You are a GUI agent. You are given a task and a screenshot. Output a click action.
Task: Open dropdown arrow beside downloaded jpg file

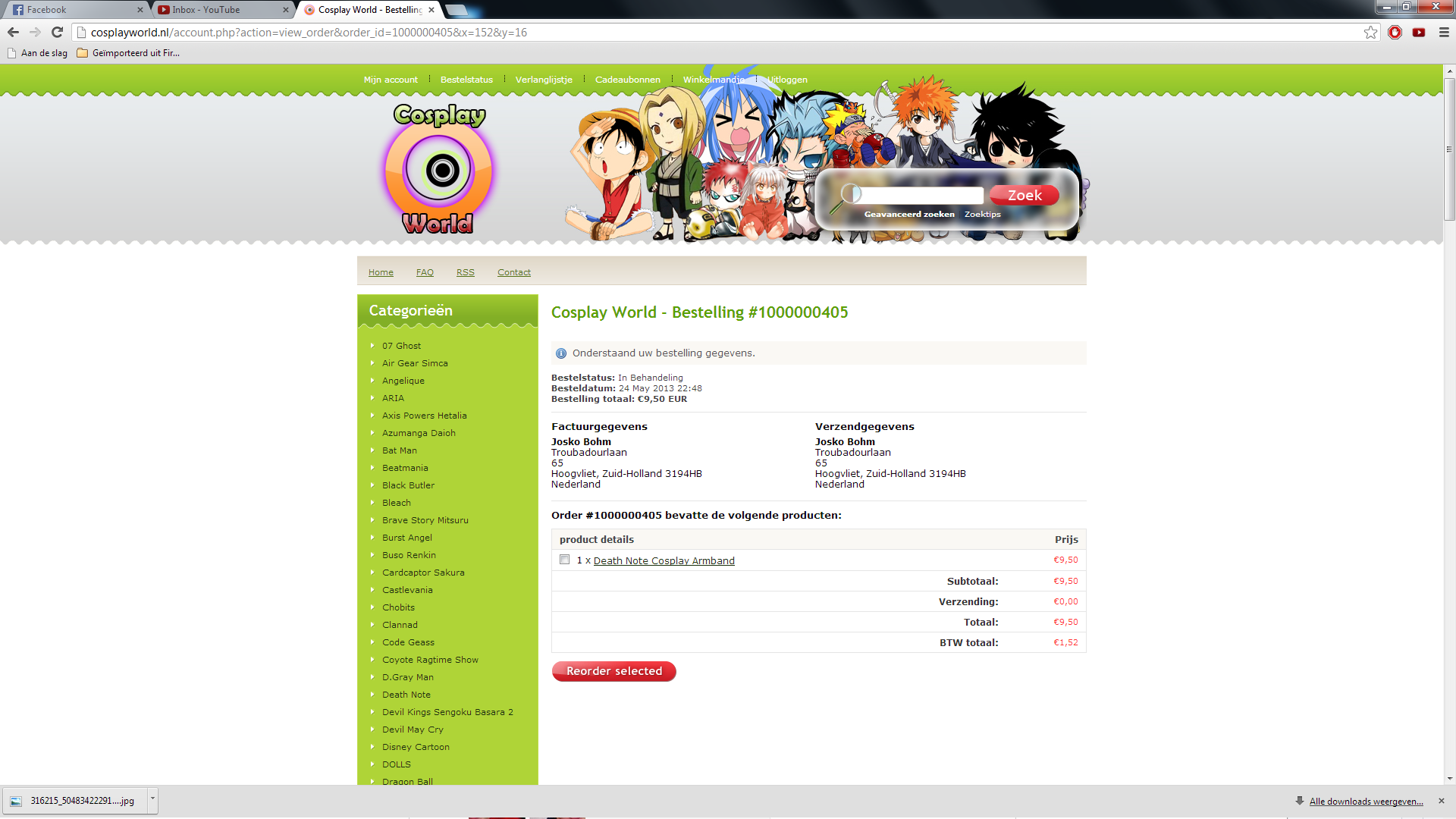152,799
